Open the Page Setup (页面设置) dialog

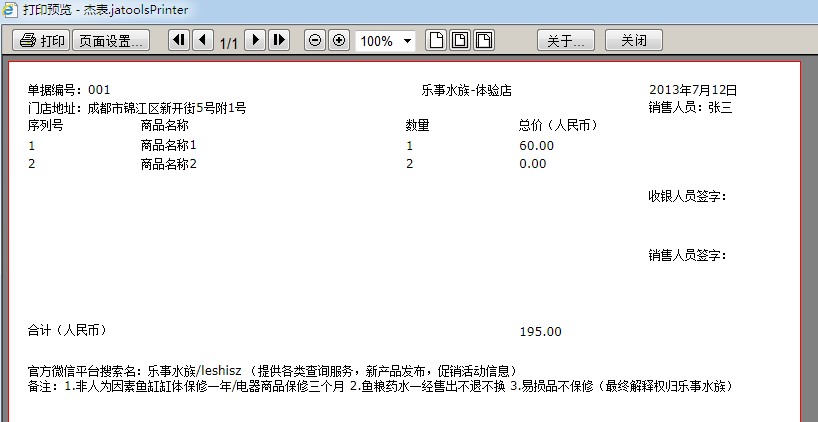coord(111,40)
